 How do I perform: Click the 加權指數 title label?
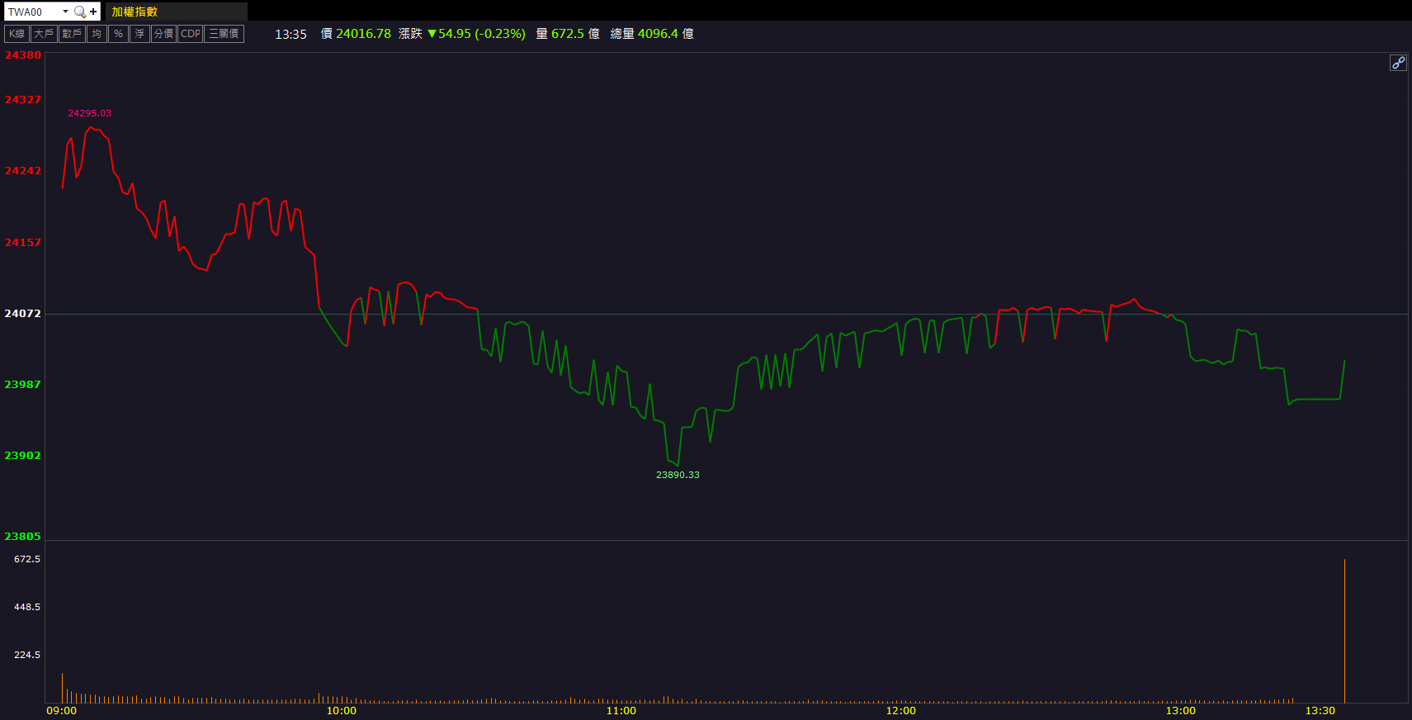(x=134, y=12)
